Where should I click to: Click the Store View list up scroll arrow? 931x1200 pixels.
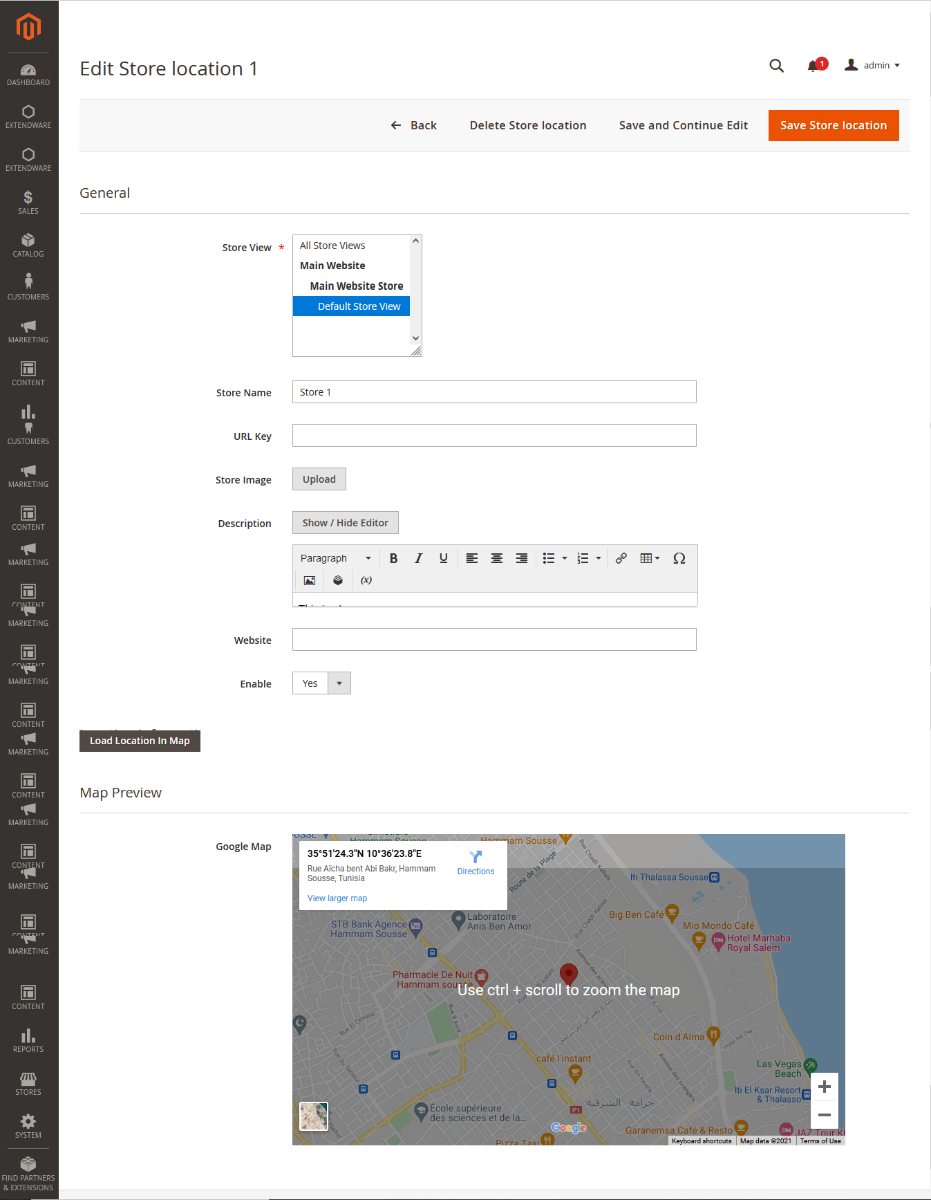click(x=416, y=243)
